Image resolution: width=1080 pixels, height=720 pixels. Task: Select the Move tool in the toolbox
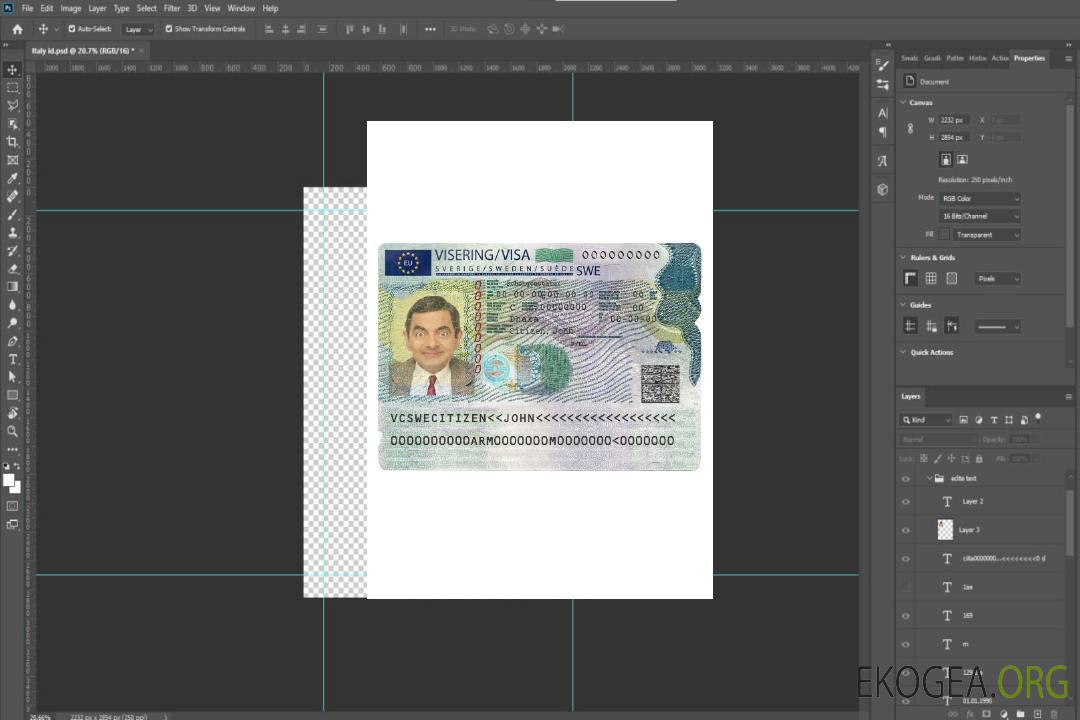pyautogui.click(x=12, y=70)
